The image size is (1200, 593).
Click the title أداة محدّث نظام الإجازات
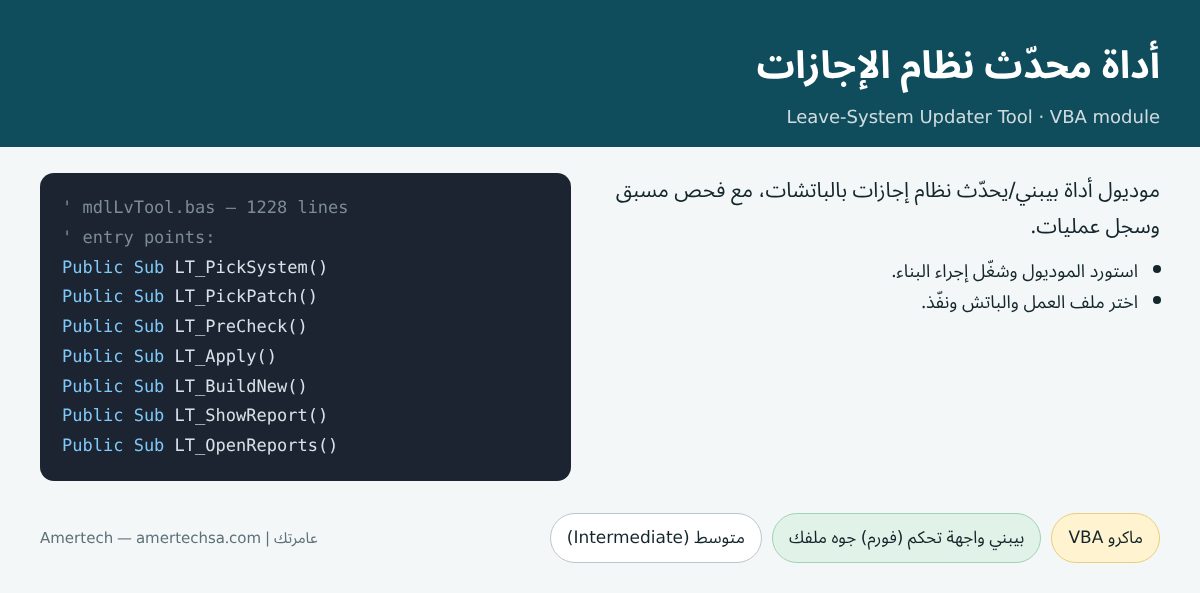click(958, 66)
